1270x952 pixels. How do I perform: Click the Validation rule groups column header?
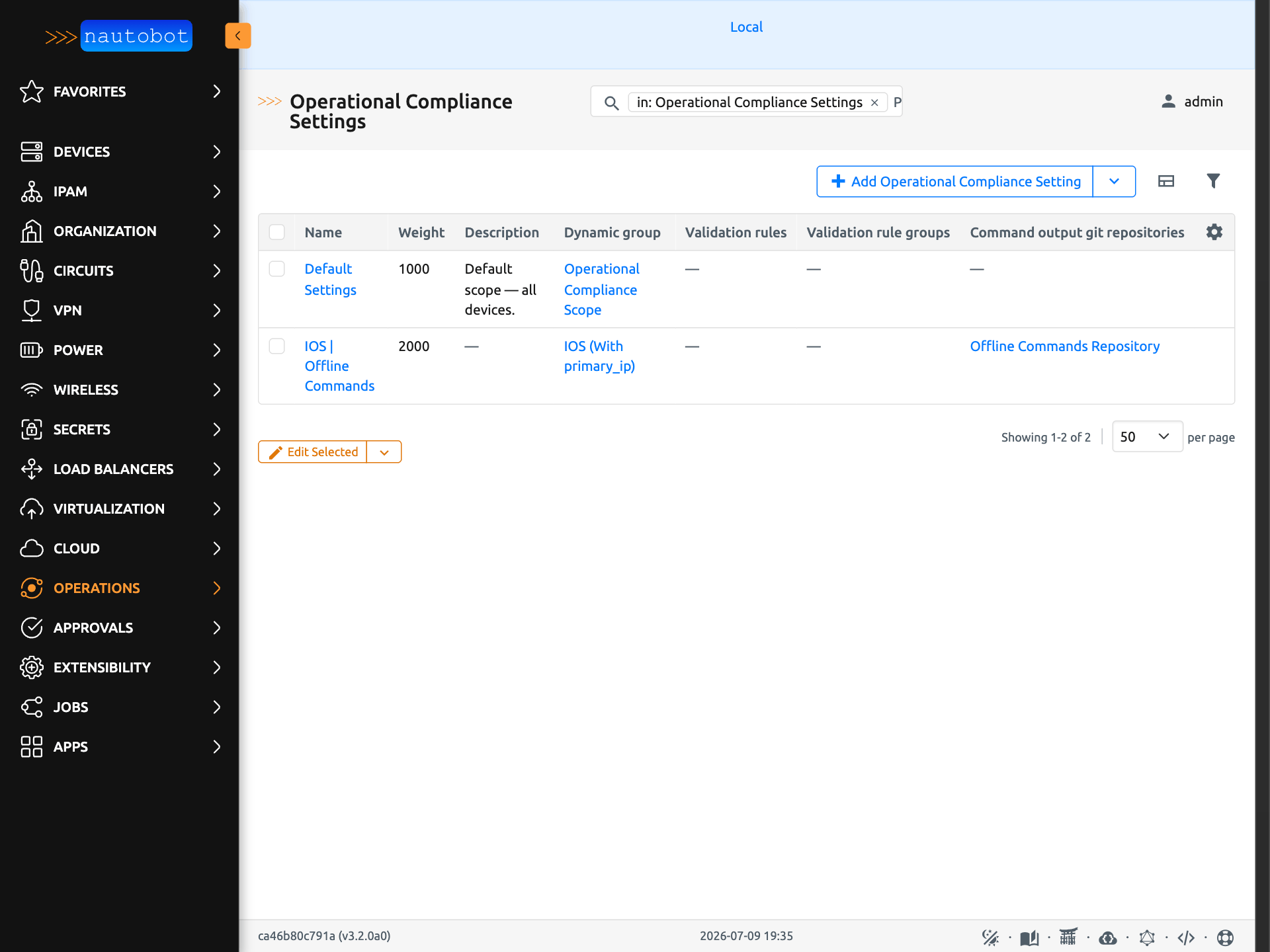pyautogui.click(x=878, y=232)
